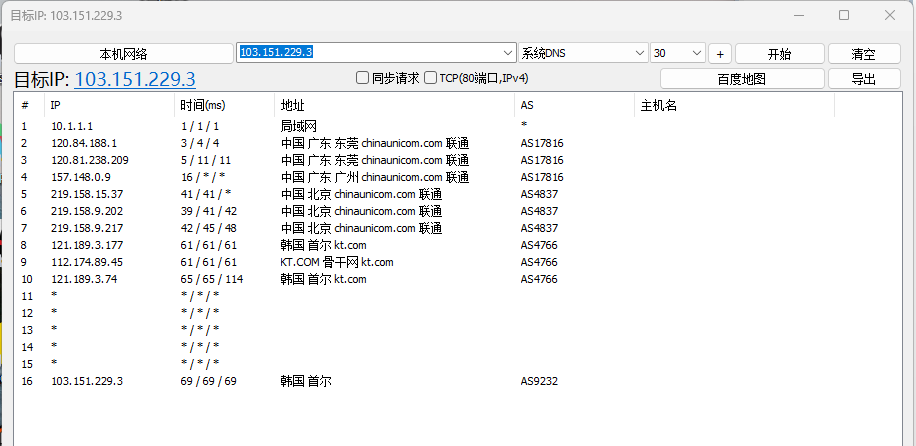Select IP 219.158.9.217 in hop 7

click(87, 227)
